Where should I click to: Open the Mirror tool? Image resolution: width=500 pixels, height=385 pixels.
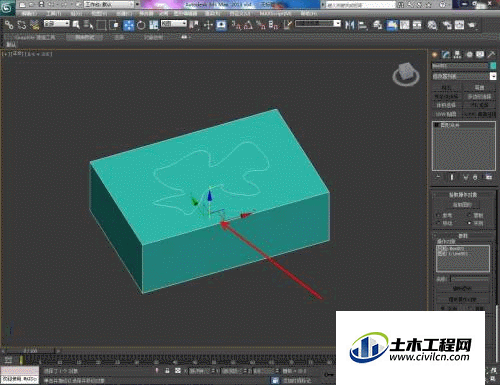[x=349, y=25]
